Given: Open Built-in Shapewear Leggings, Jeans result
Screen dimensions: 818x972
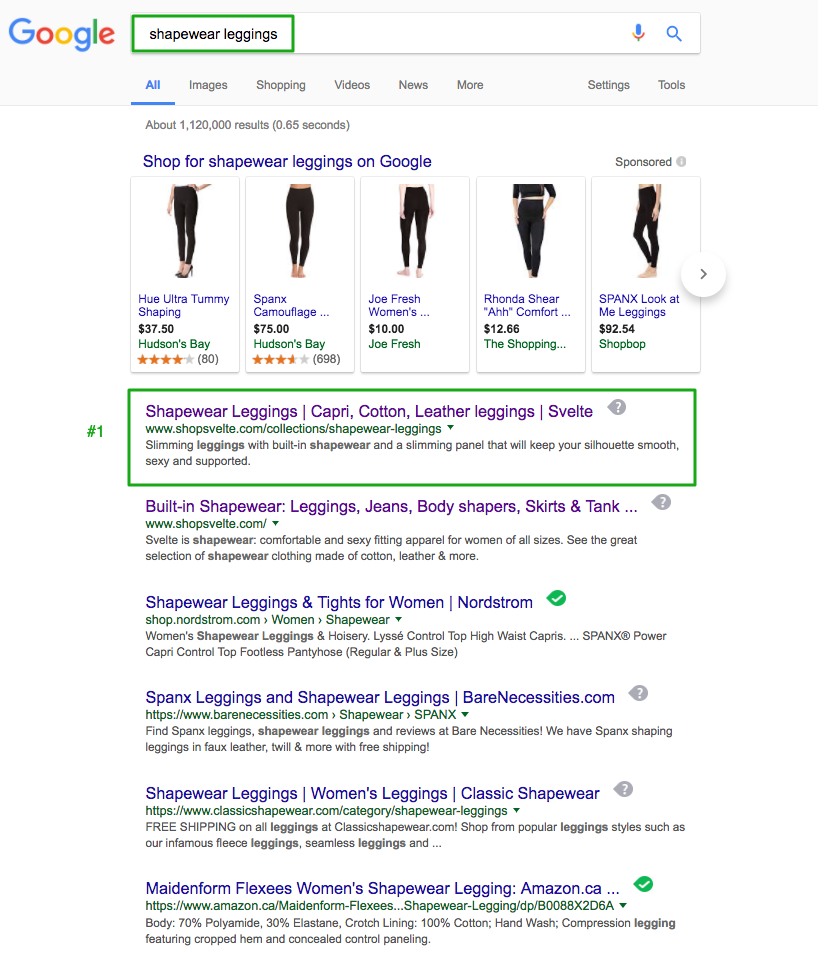Looking at the screenshot, I should 391,506.
